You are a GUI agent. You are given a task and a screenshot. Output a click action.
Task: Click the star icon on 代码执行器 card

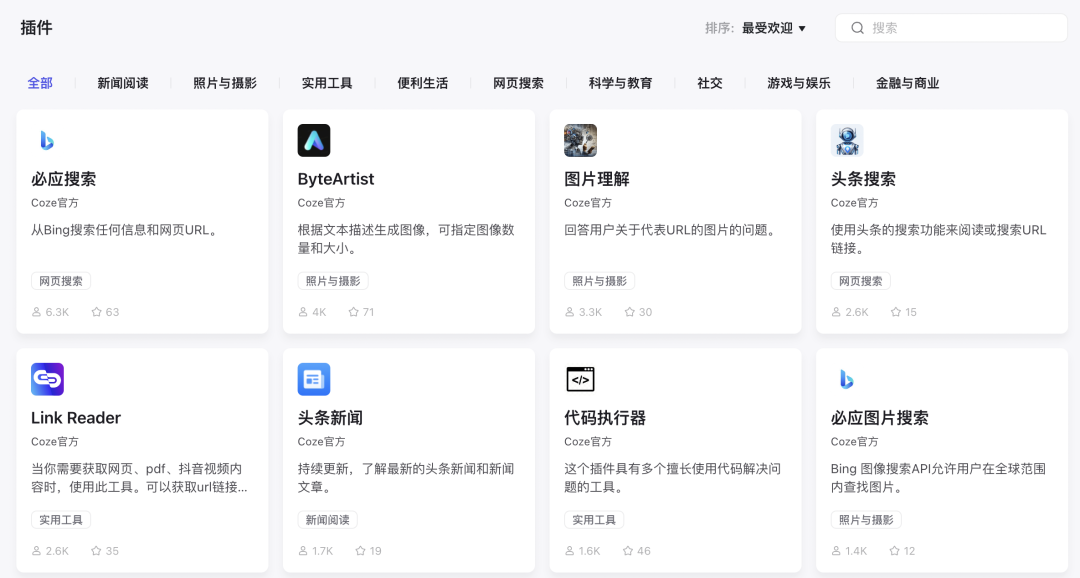click(627, 551)
